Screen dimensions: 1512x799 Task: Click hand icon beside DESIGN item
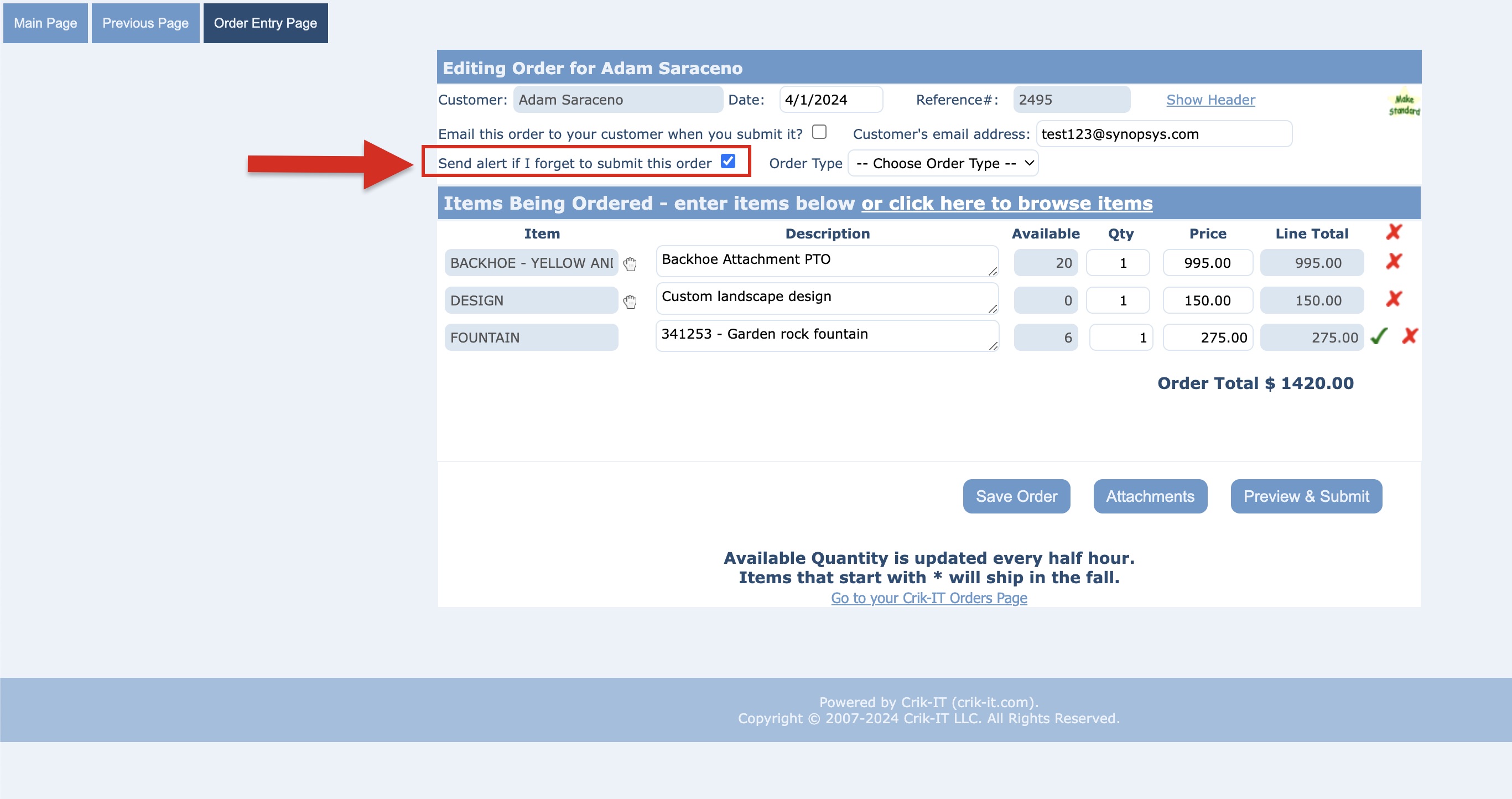tap(630, 301)
